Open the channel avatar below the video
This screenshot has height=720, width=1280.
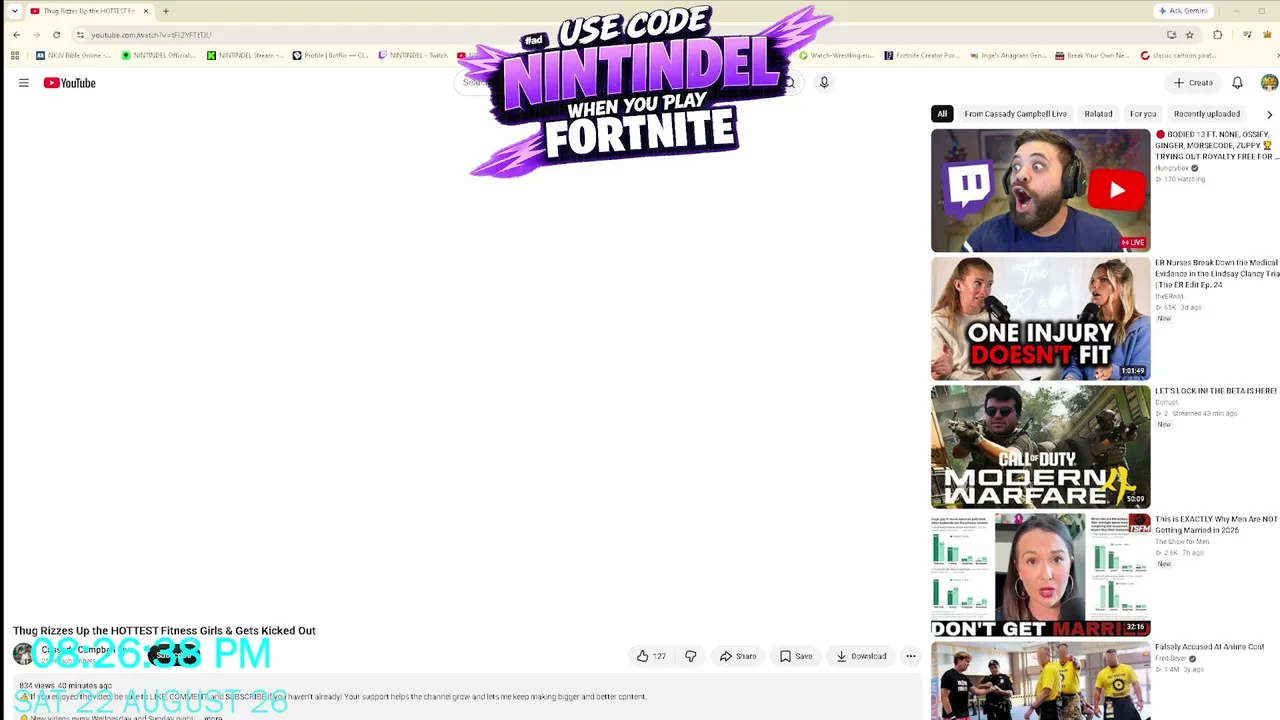tap(23, 655)
